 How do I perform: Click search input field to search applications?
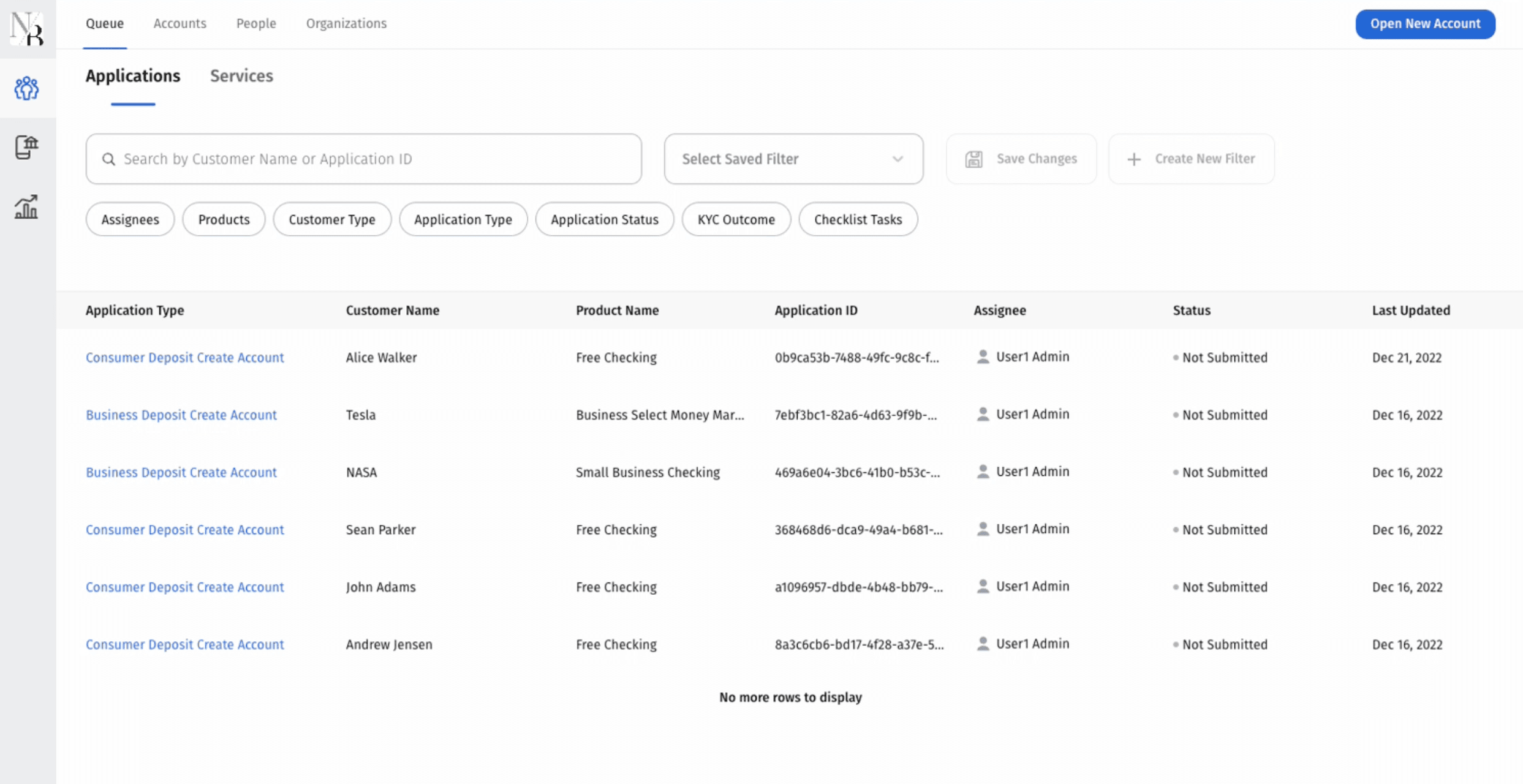[364, 158]
